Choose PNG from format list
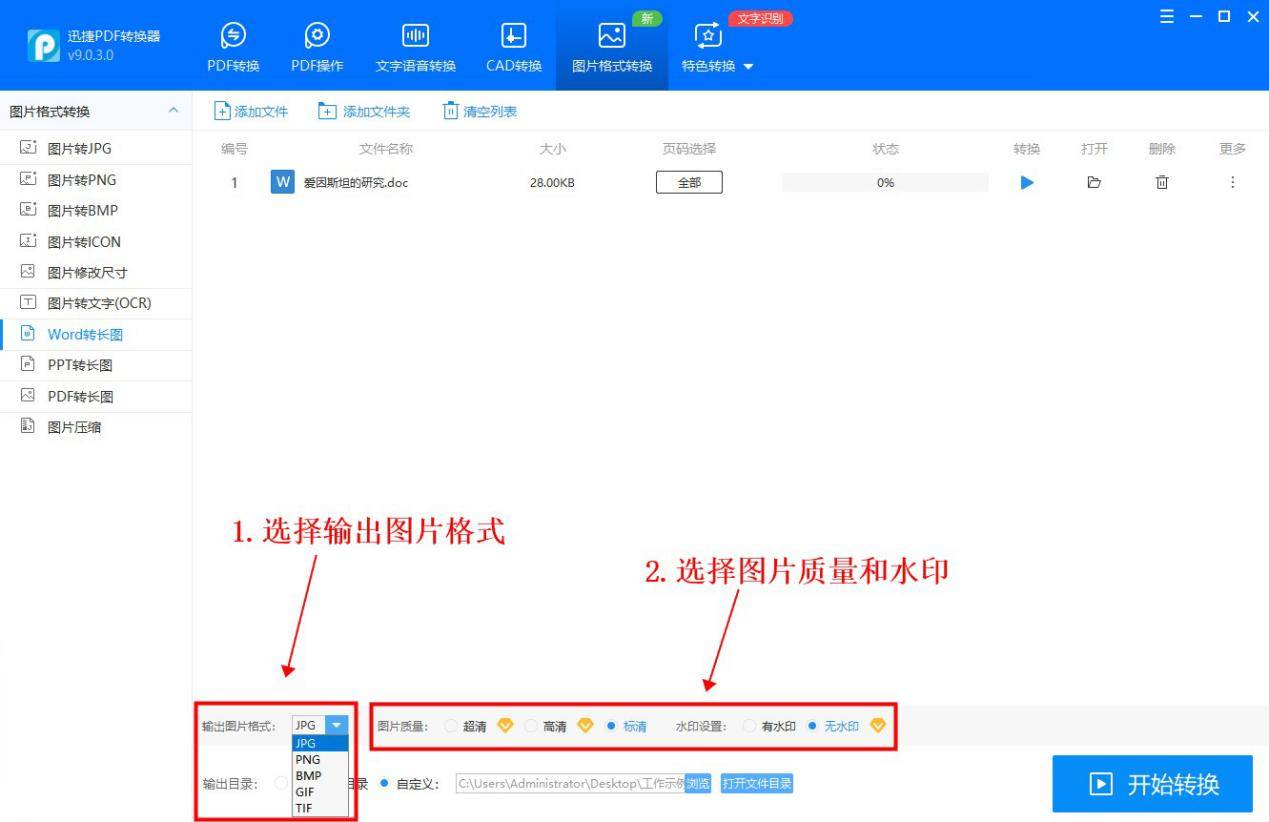 coord(320,759)
